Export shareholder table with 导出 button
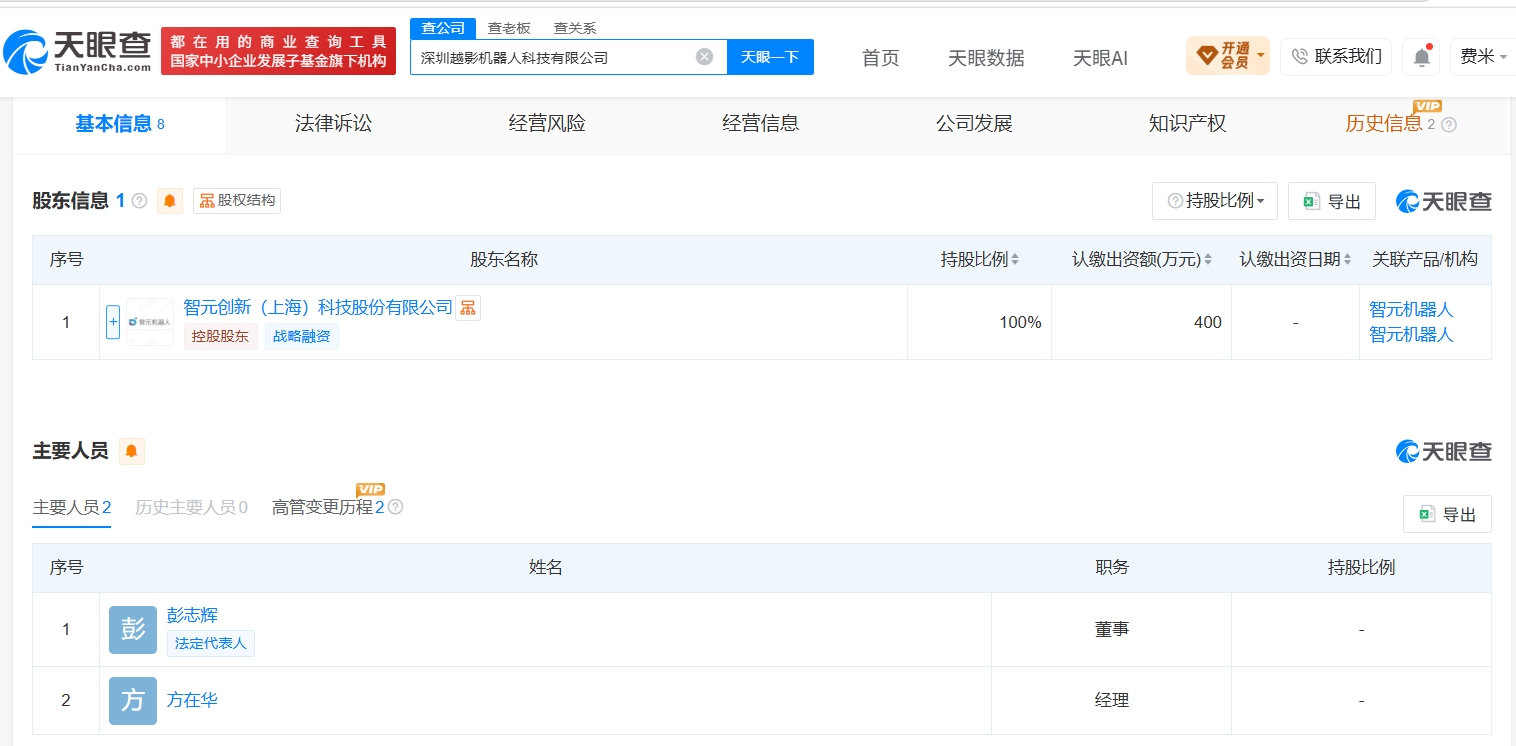Image resolution: width=1516 pixels, height=746 pixels. tap(1332, 201)
